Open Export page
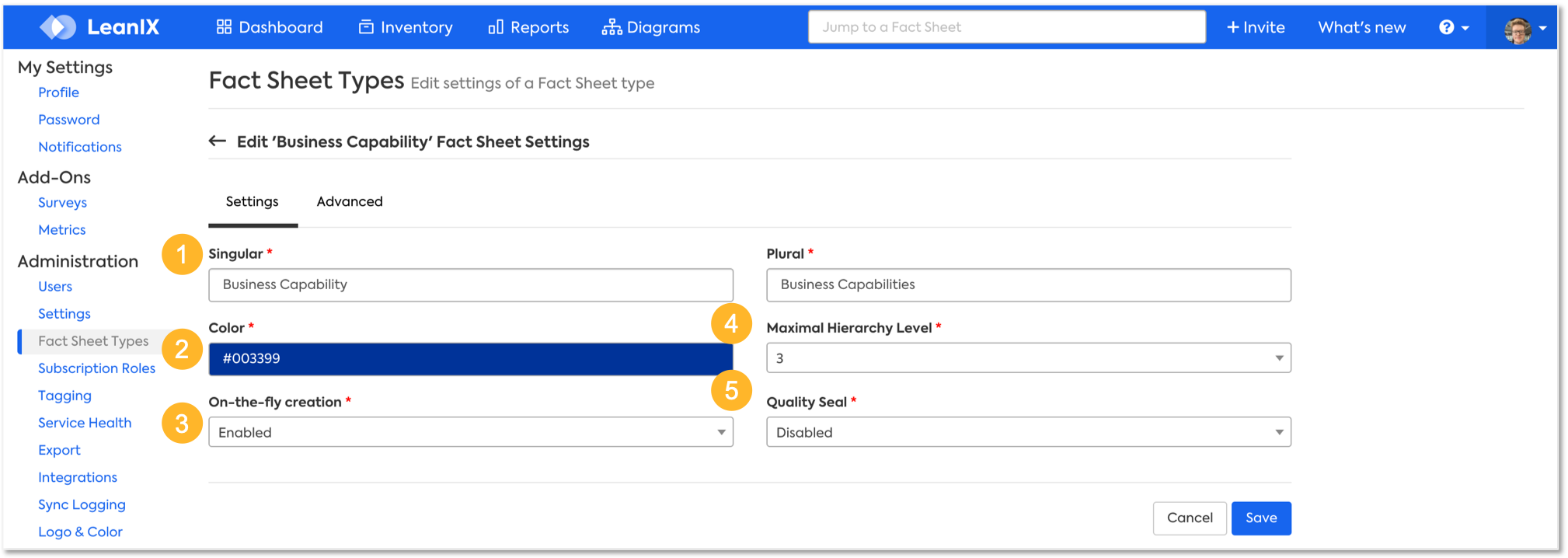 pos(59,450)
